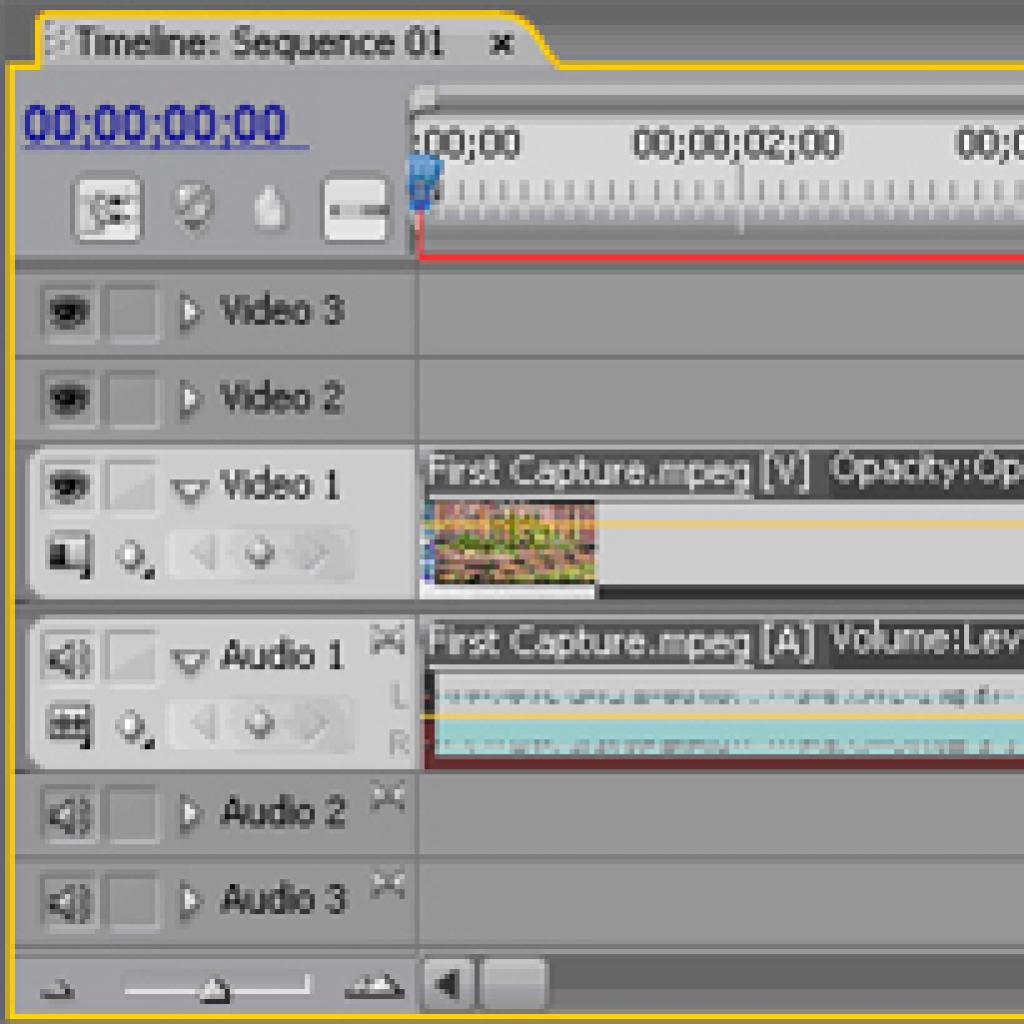Toggle the Snap button in the timeline
This screenshot has width=1024, height=1024.
(108, 209)
